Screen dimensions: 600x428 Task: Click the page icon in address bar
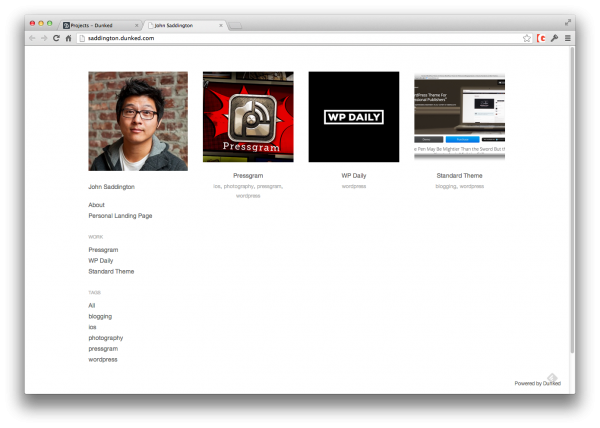click(82, 38)
